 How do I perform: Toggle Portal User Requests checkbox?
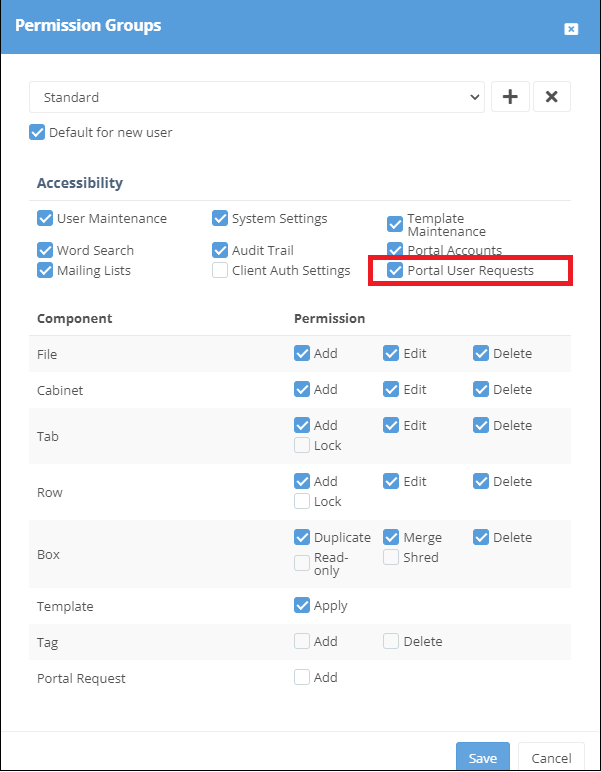point(395,270)
